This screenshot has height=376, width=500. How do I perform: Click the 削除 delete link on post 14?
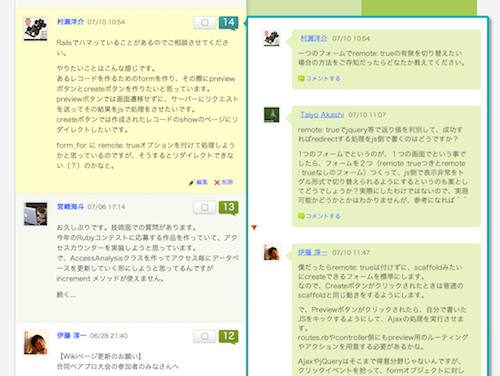coord(227,182)
